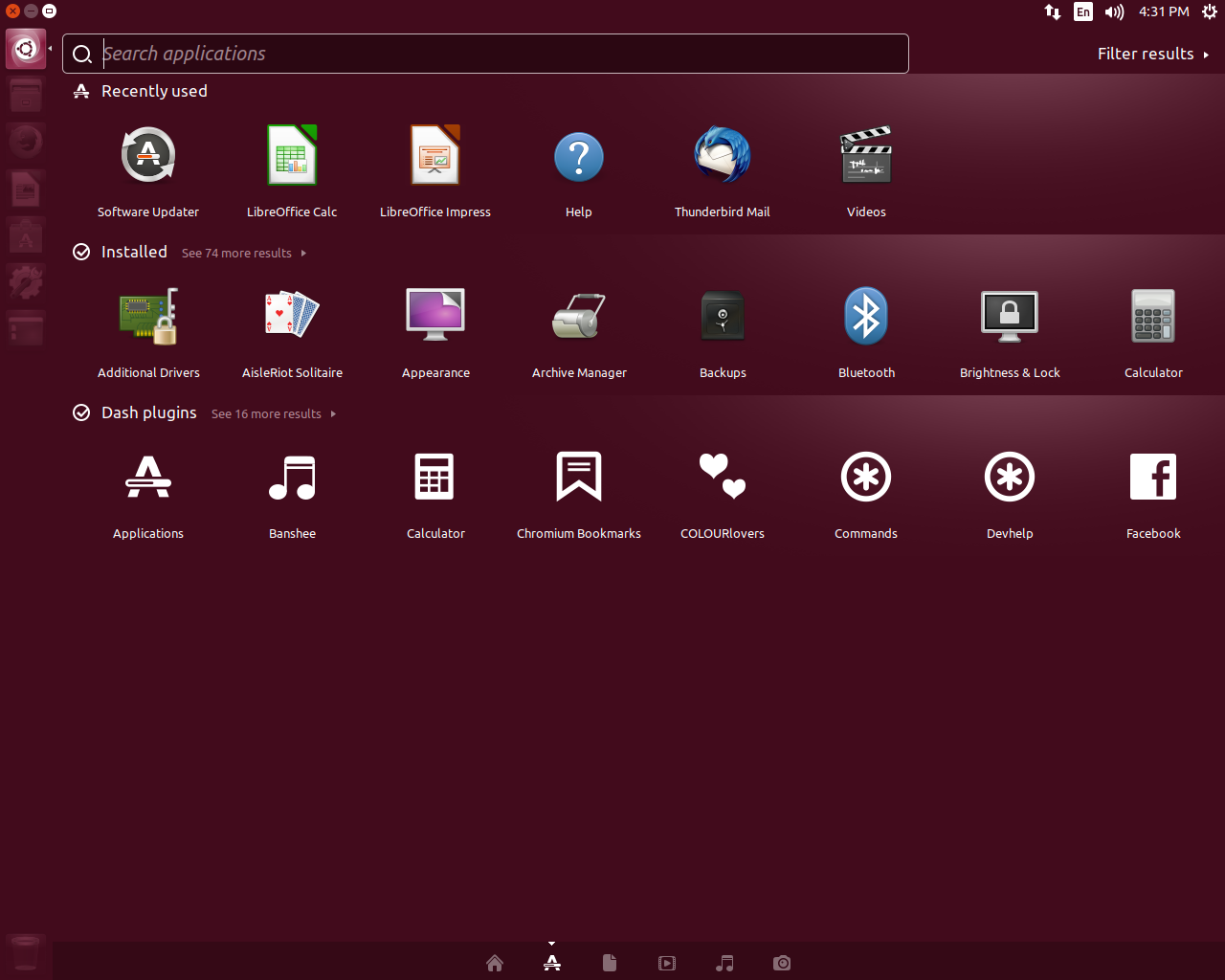Select the Facebook dash plugin

(1153, 492)
